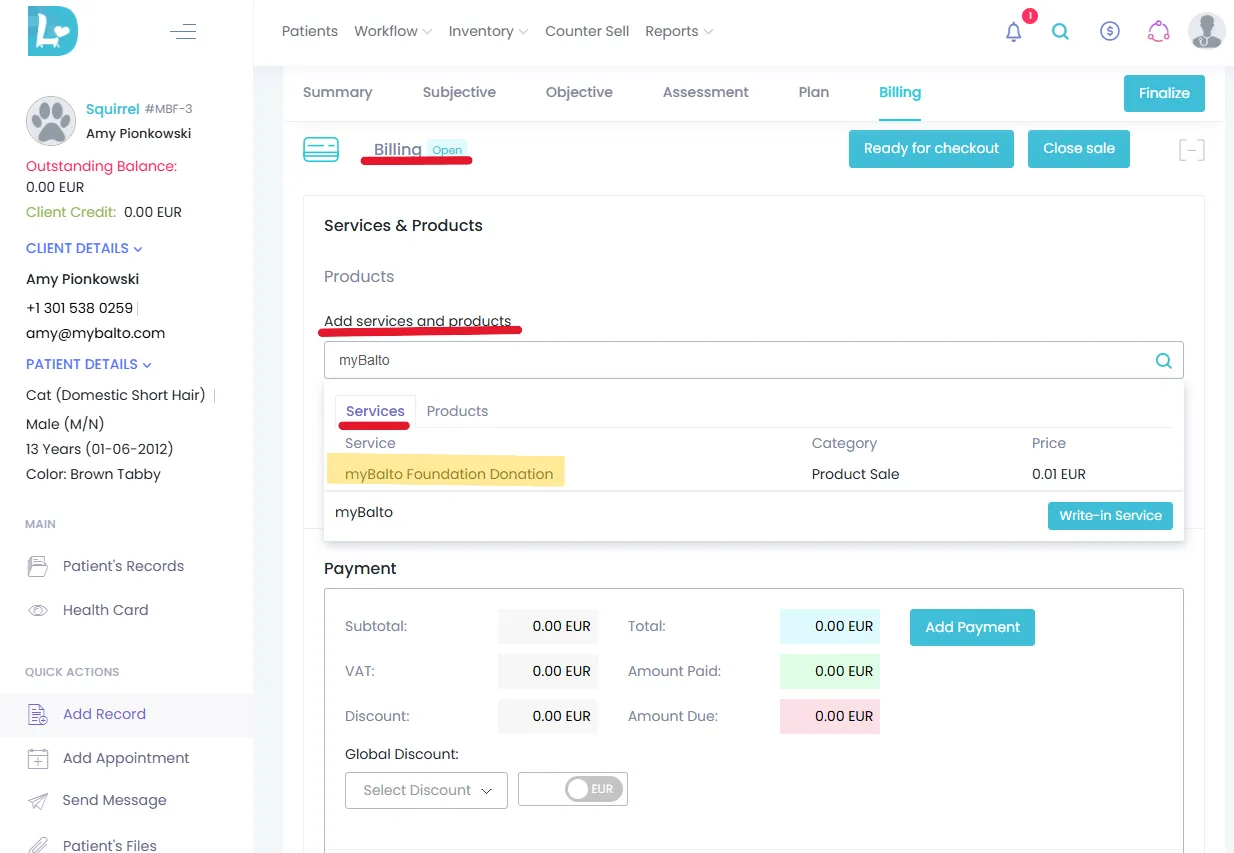Screen dimensions: 1234x853
Task: Select the Billing tab
Action: click(x=900, y=92)
